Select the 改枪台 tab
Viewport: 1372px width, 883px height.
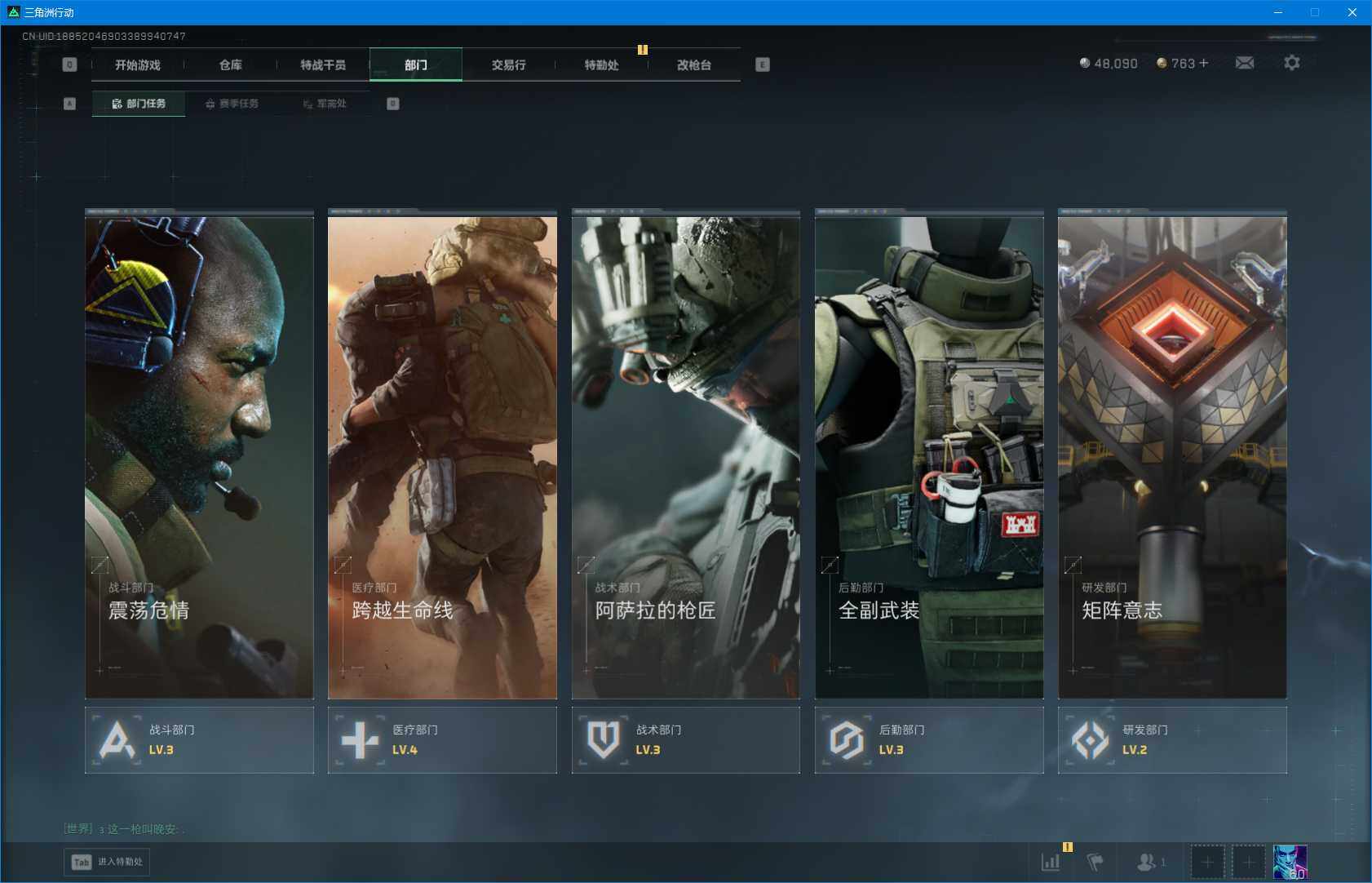point(694,64)
